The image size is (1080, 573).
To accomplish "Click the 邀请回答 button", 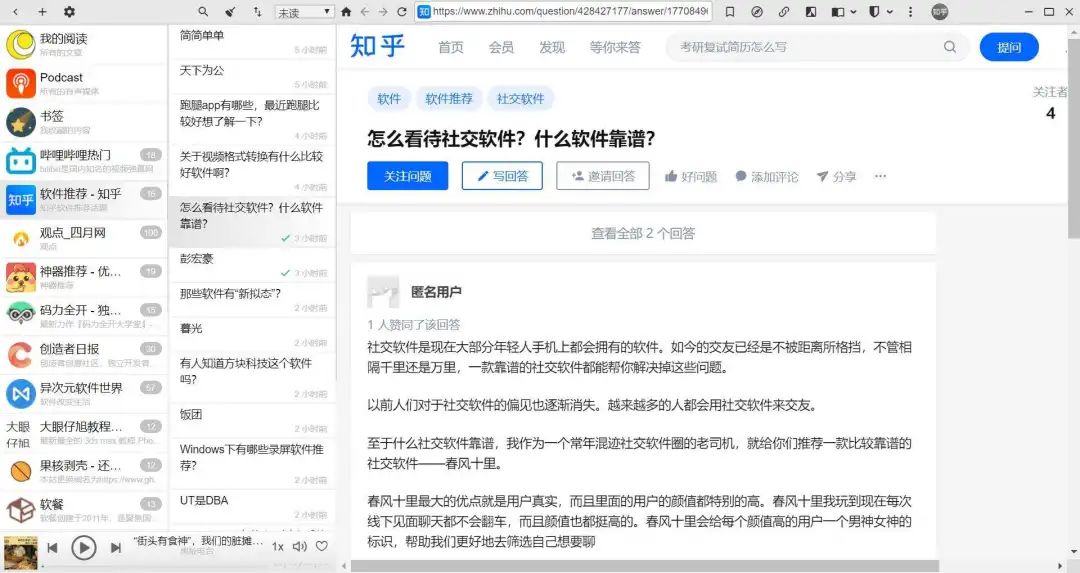I will pyautogui.click(x=603, y=176).
